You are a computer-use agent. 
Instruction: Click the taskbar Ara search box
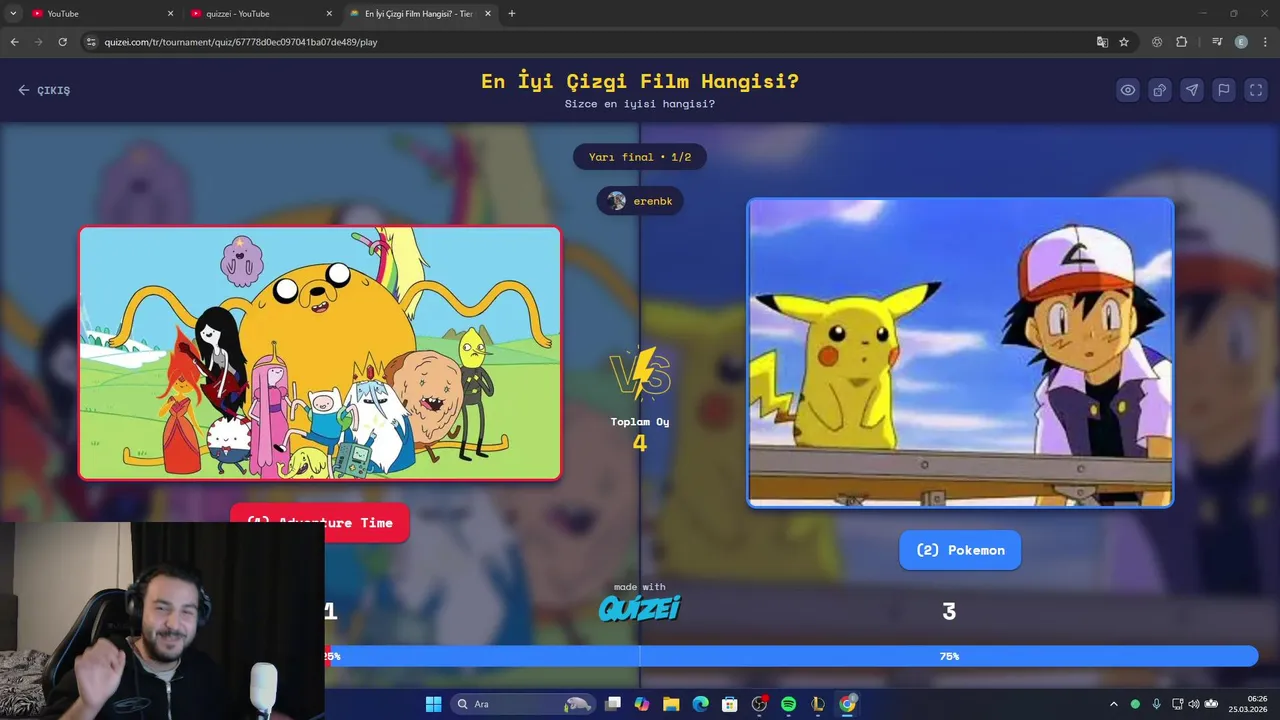click(x=522, y=704)
